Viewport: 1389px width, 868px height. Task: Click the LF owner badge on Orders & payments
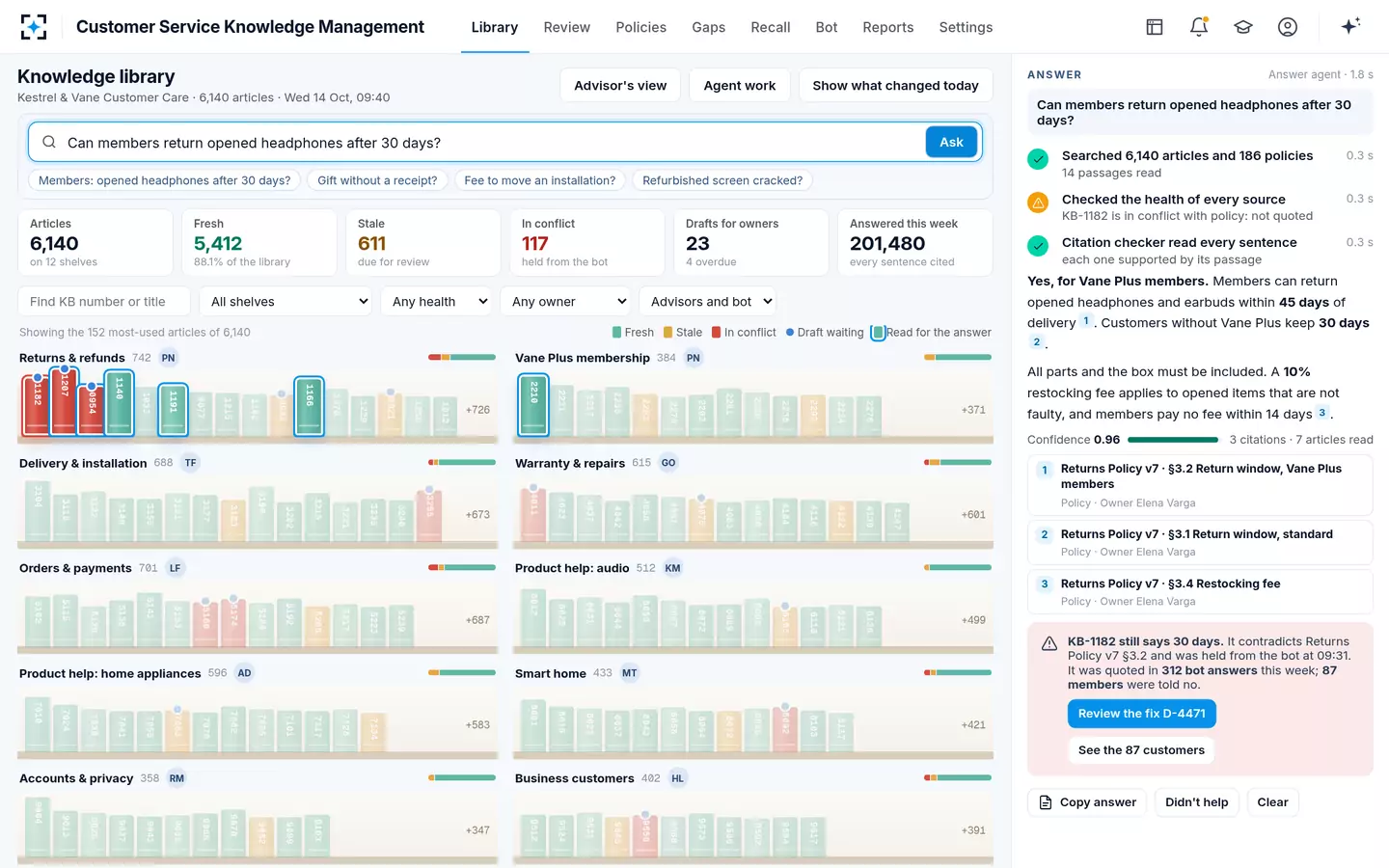175,568
